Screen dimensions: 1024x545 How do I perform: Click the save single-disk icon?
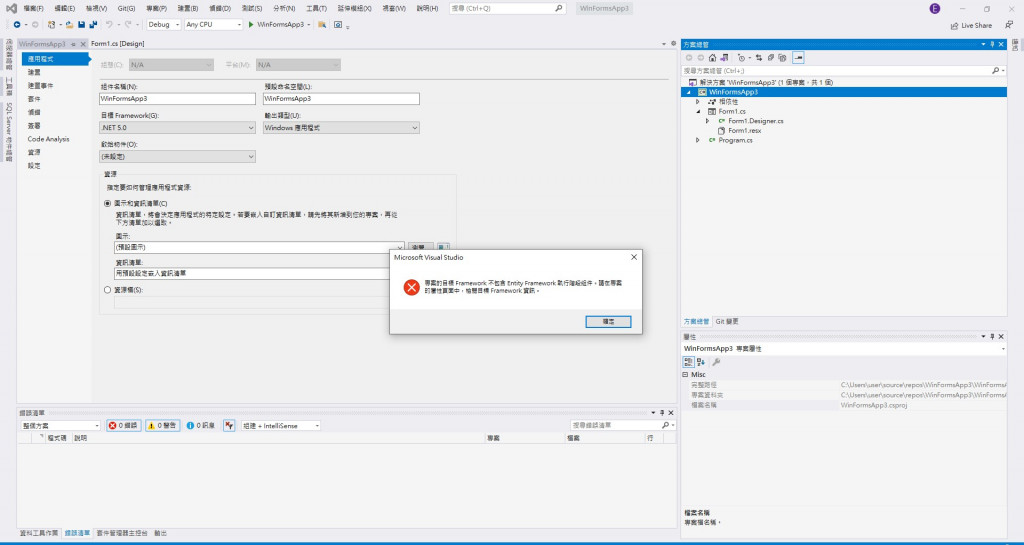tap(82, 25)
